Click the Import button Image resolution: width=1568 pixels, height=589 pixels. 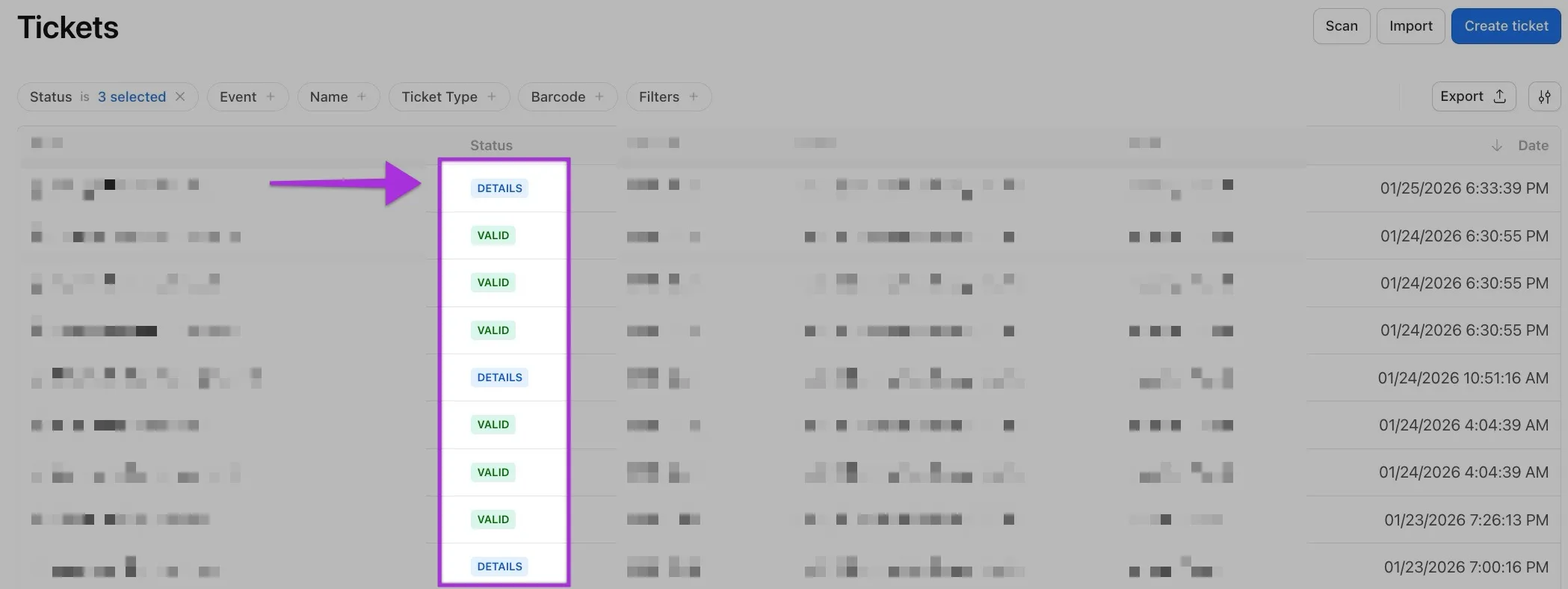coord(1411,26)
